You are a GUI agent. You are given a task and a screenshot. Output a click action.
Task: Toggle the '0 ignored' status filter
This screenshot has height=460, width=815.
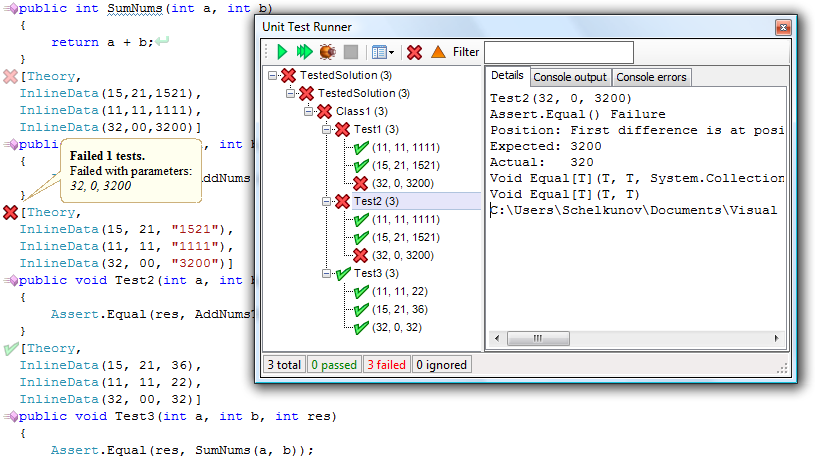(x=441, y=365)
